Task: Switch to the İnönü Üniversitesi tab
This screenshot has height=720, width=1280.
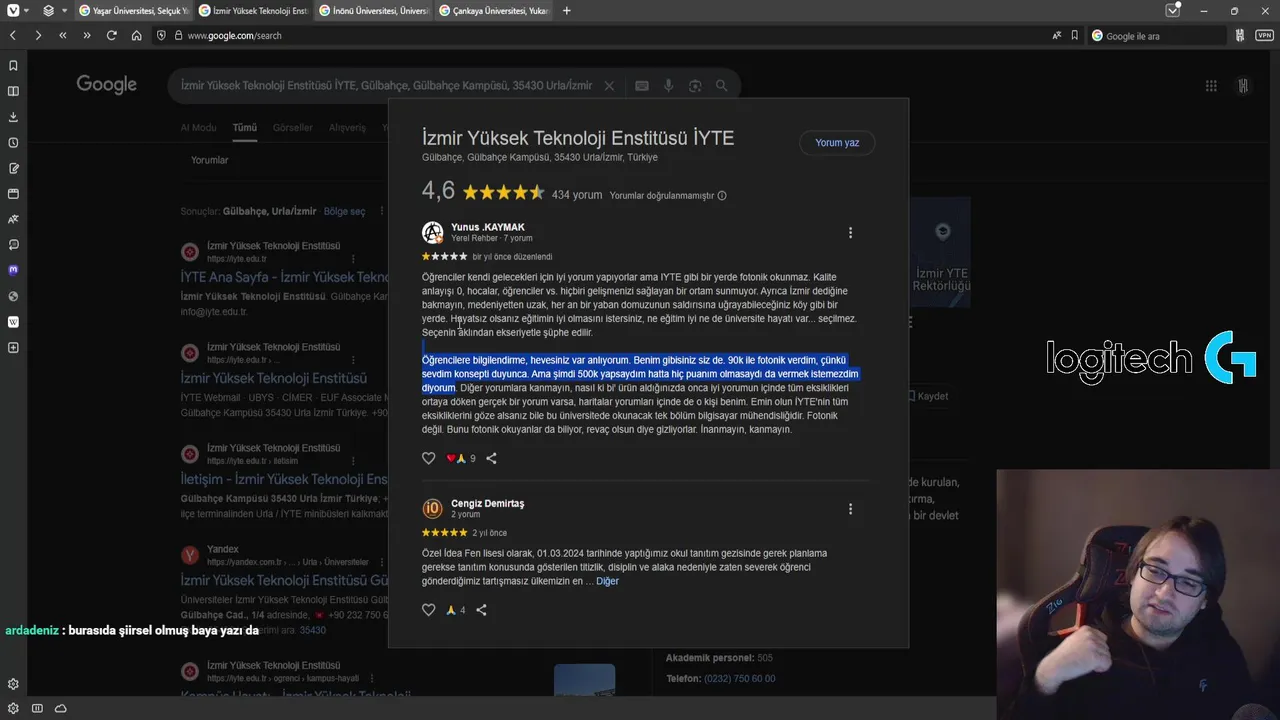Action: (x=372, y=10)
